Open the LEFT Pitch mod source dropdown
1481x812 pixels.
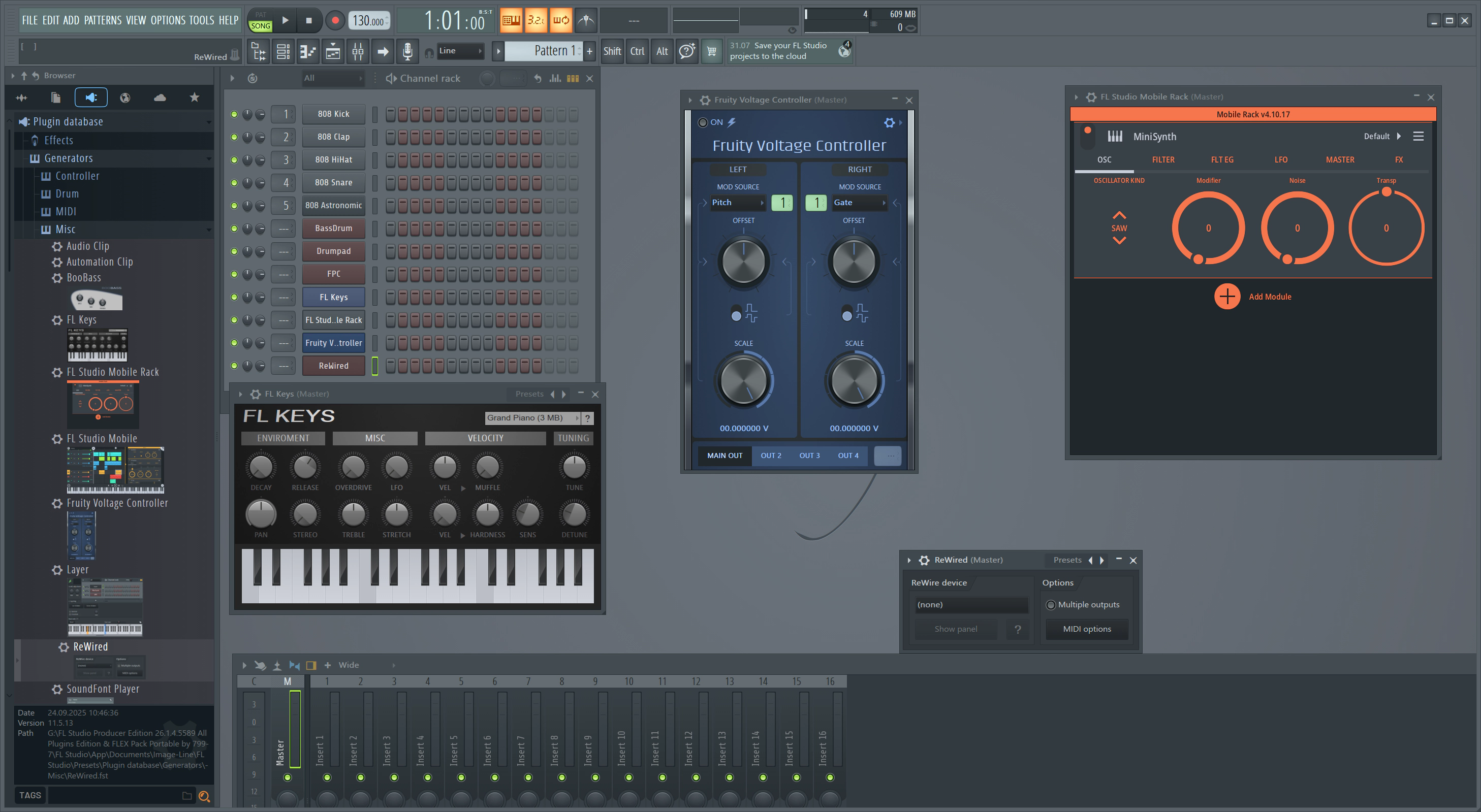pos(737,203)
